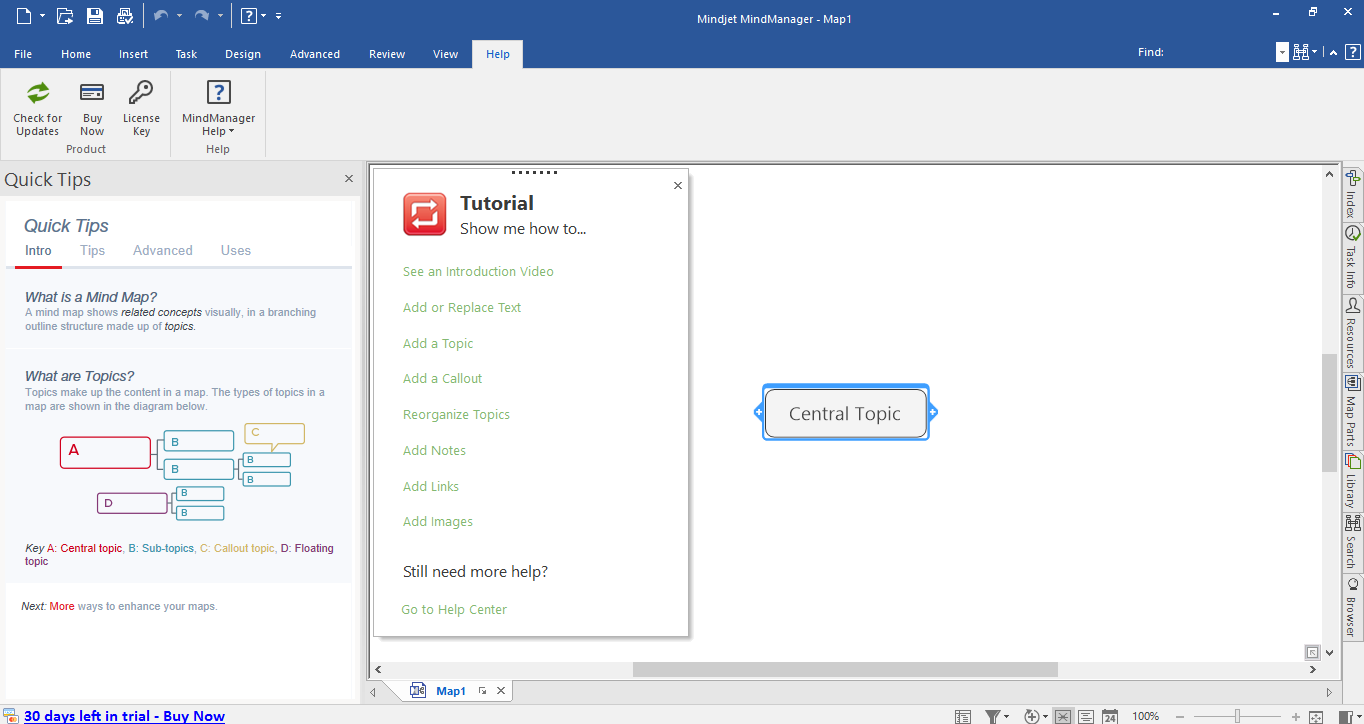The width and height of the screenshot is (1364, 724).
Task: Open the Design ribbon tab
Action: pyautogui.click(x=243, y=54)
